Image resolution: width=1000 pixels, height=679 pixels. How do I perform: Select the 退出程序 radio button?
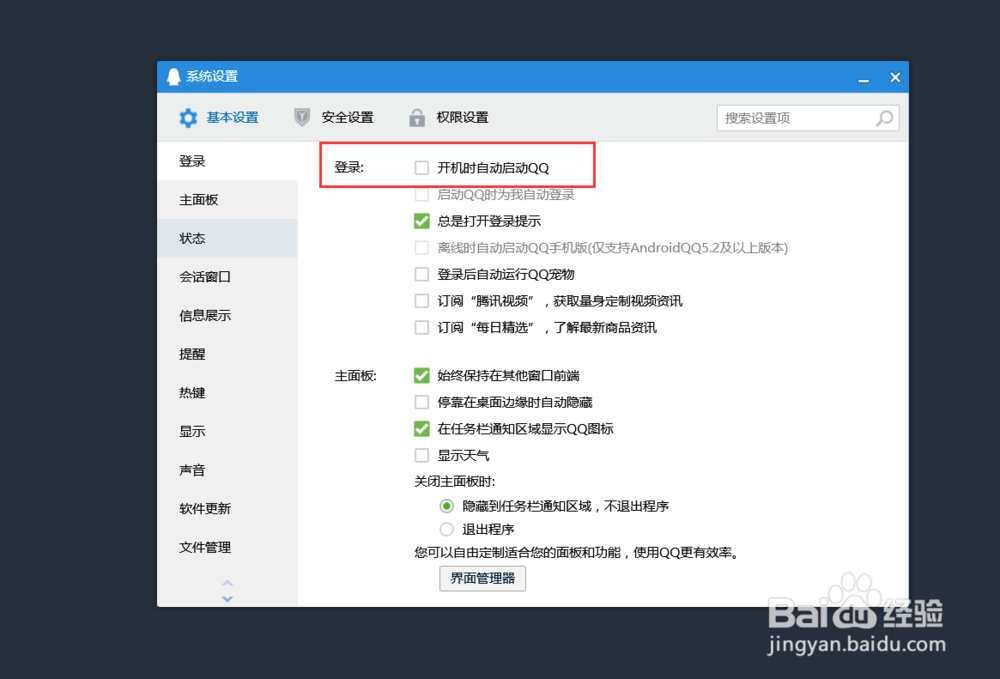[446, 529]
